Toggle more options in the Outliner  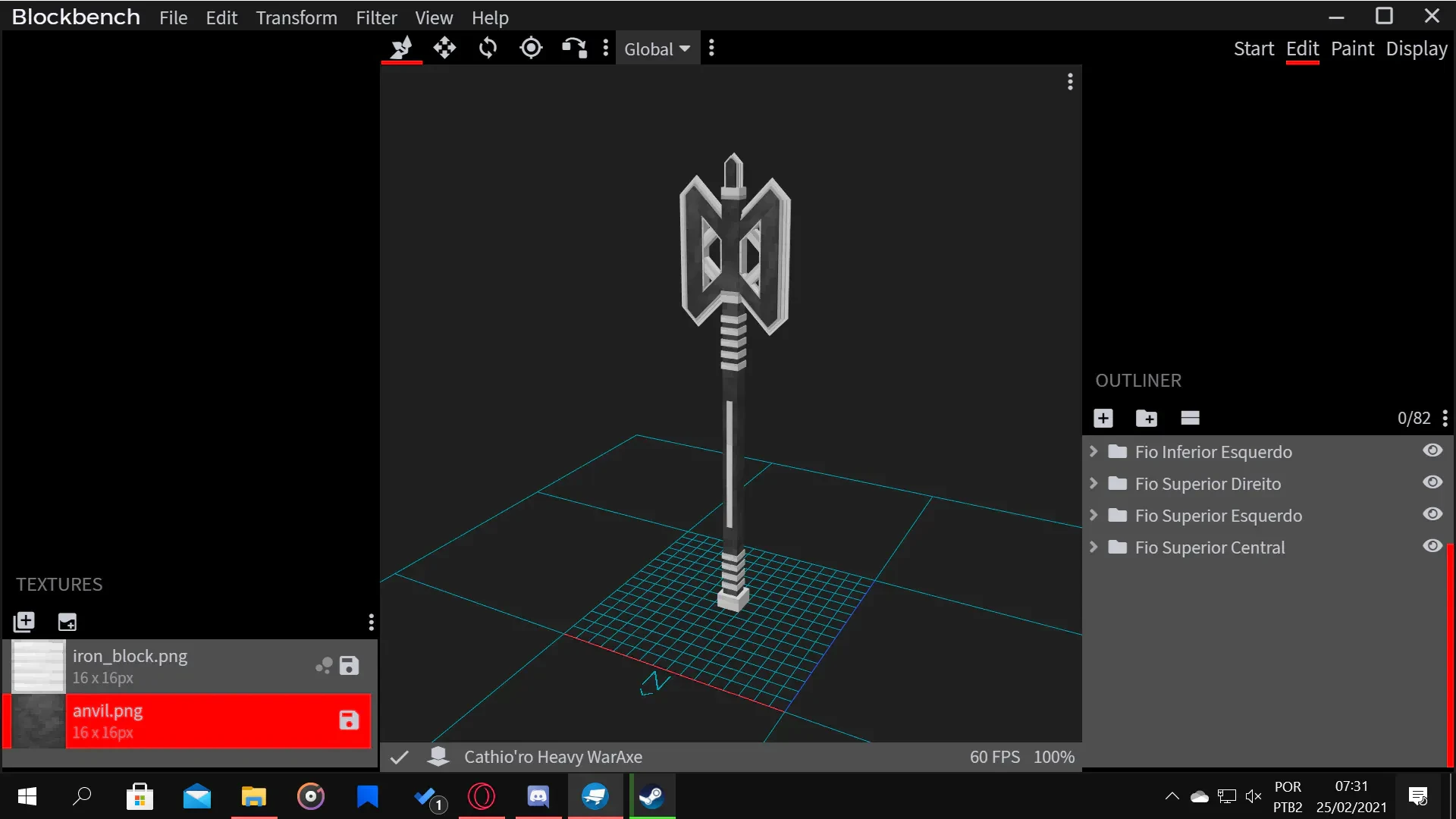point(1190,418)
